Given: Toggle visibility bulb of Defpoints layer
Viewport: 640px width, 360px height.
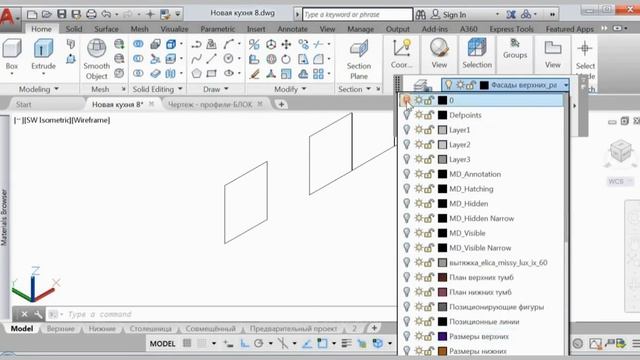Looking at the screenshot, I should pyautogui.click(x=407, y=115).
